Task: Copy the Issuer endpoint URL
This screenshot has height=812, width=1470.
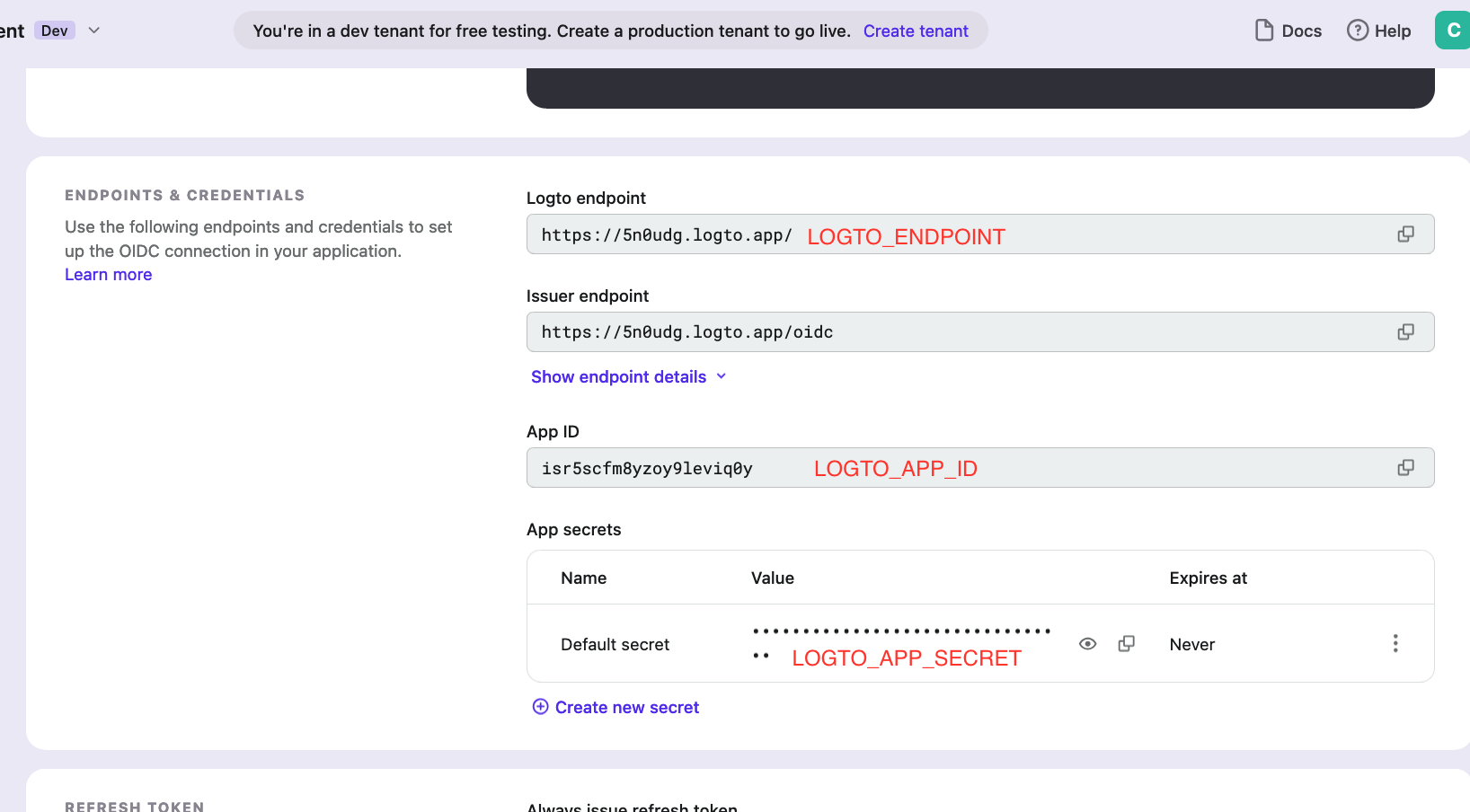Action: [1405, 332]
